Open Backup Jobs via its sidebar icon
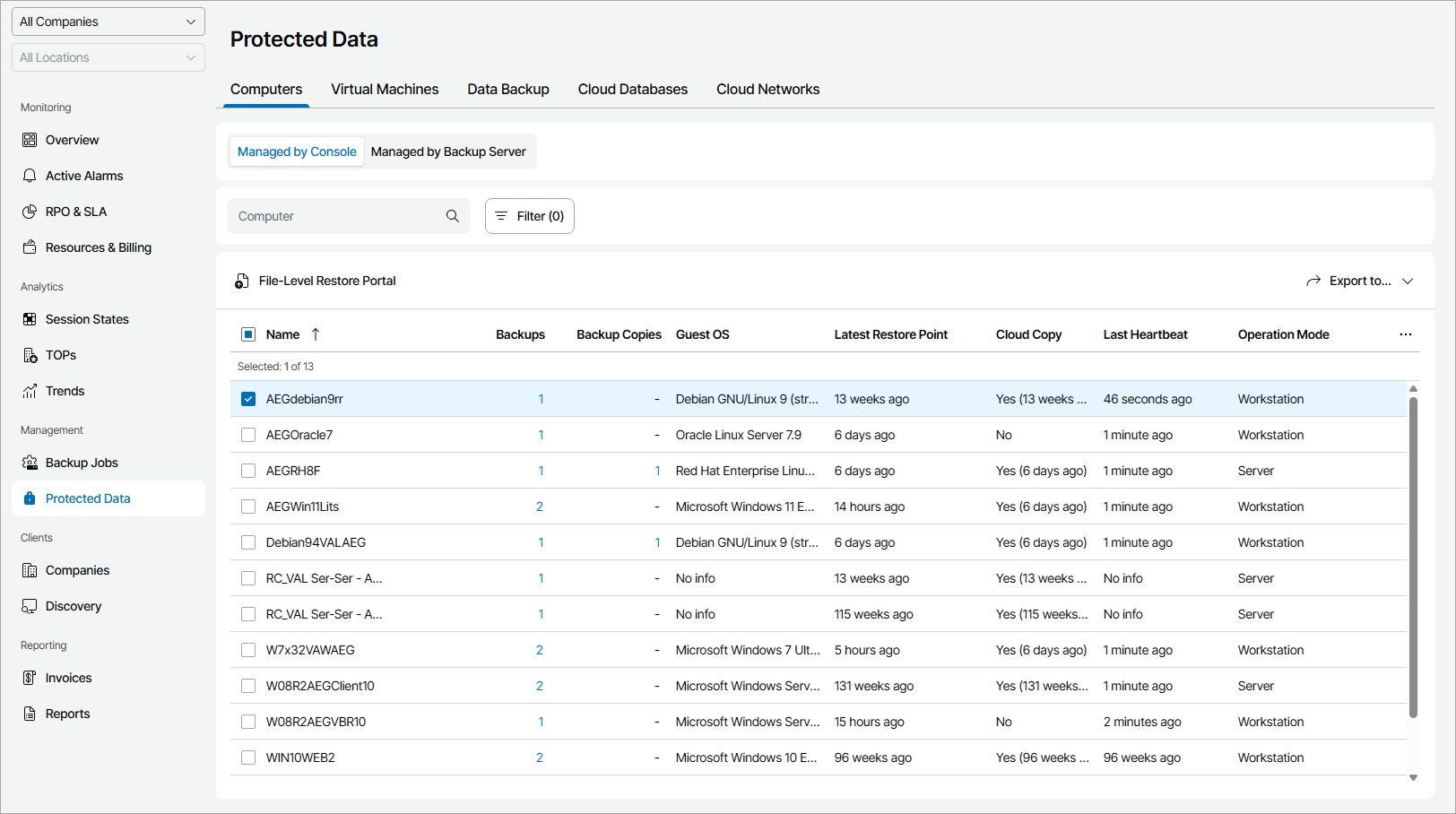 30,463
